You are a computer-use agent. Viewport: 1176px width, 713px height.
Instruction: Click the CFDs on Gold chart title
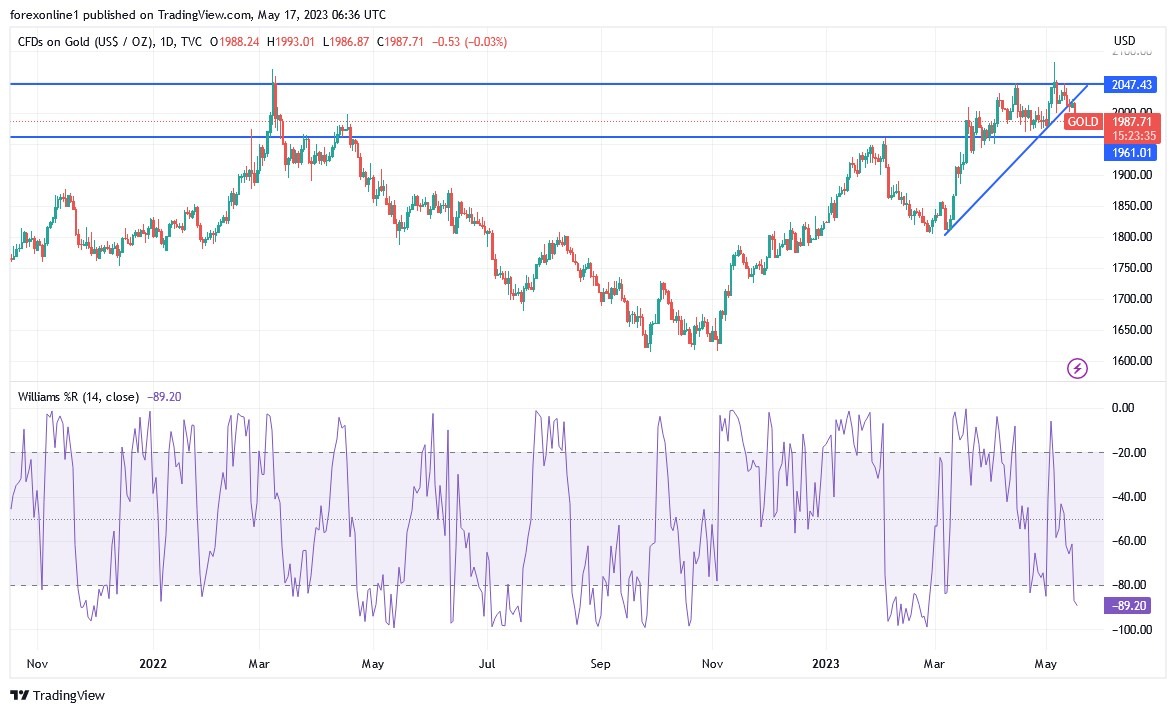click(110, 42)
